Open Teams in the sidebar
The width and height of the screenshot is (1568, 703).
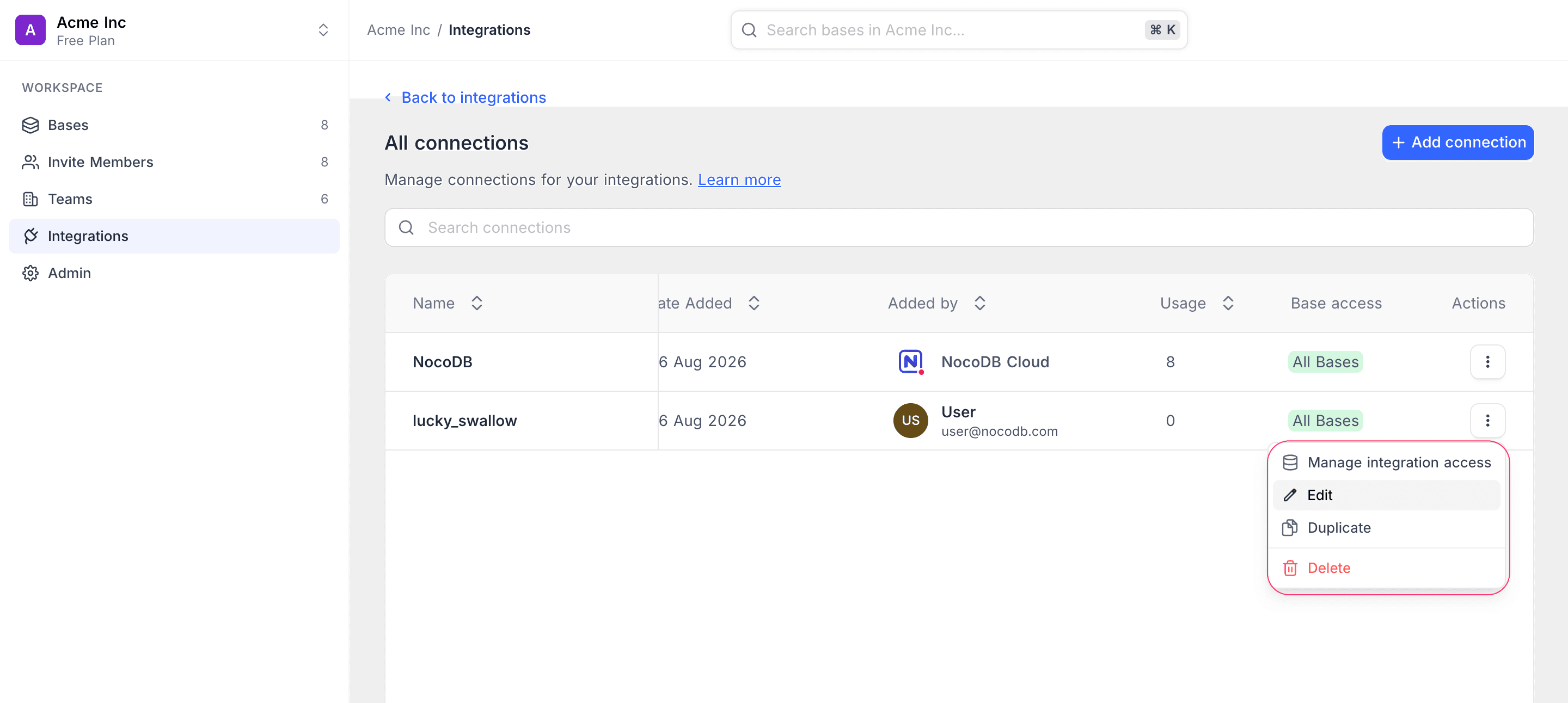coord(174,199)
